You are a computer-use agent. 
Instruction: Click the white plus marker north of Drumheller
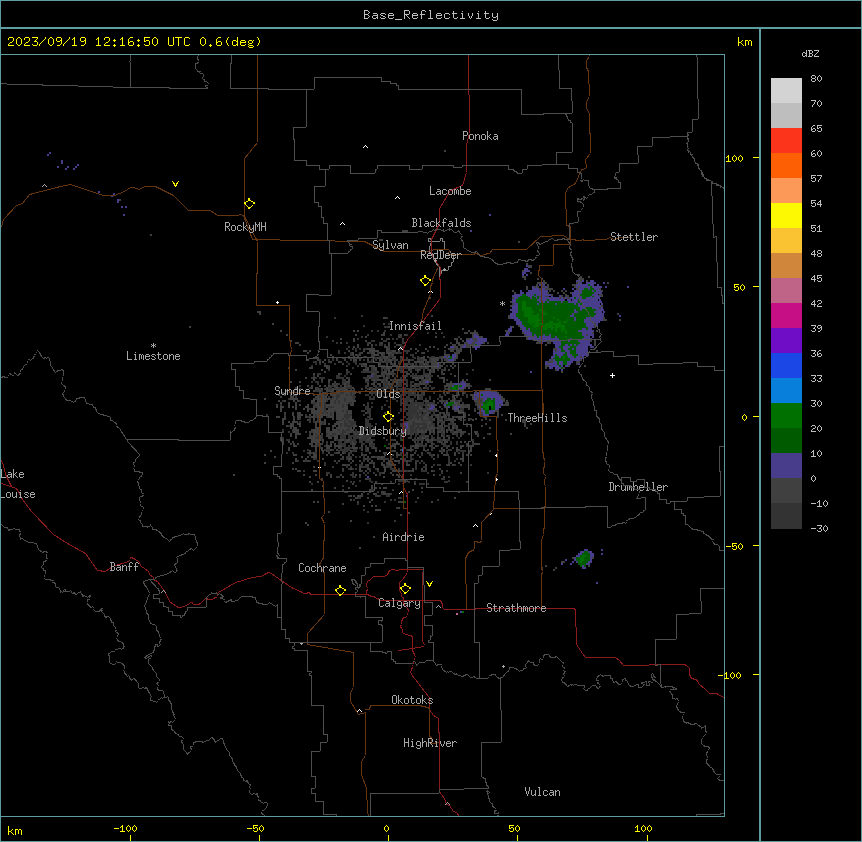pos(612,375)
